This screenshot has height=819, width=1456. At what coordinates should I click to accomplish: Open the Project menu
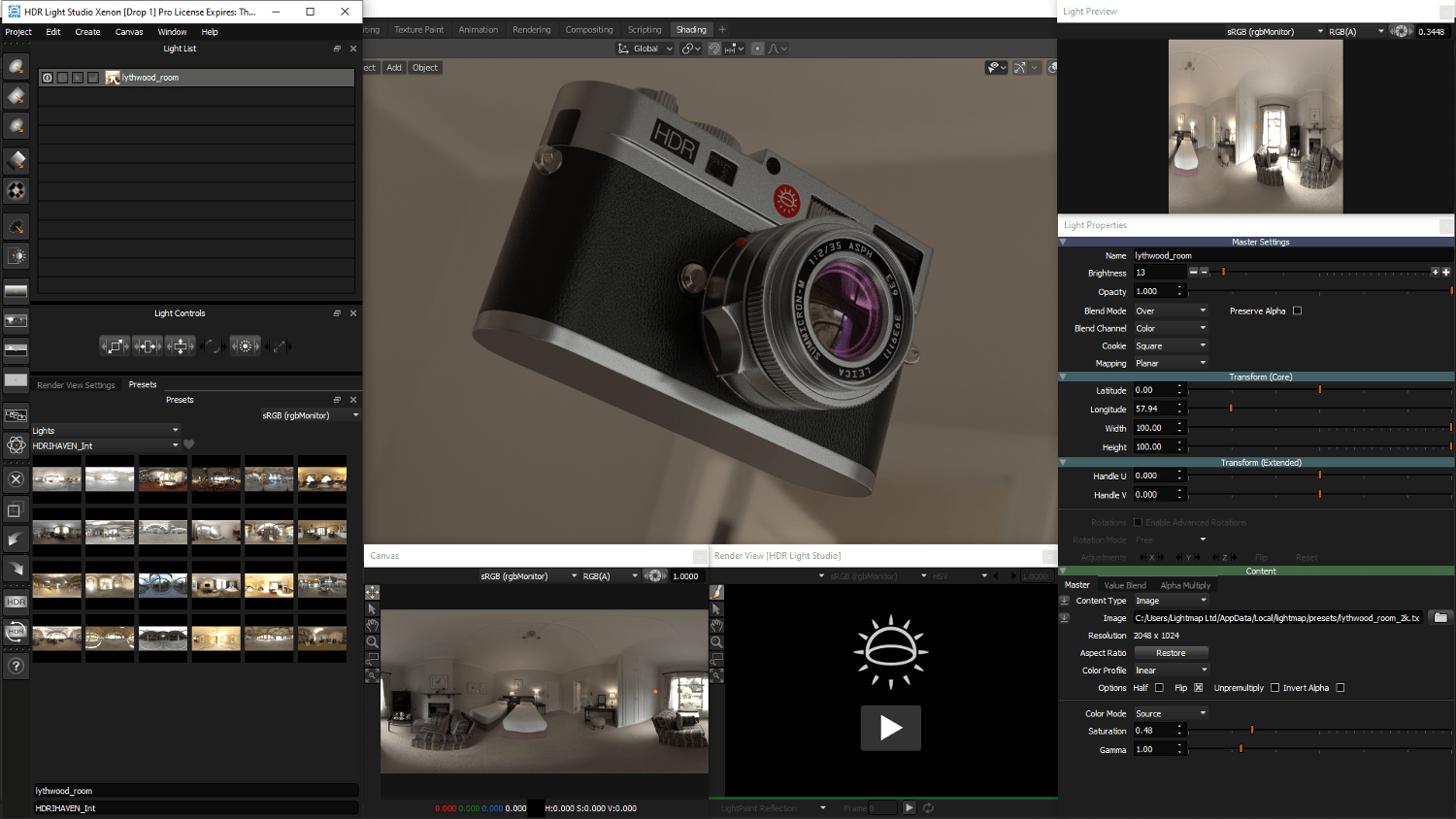(18, 32)
